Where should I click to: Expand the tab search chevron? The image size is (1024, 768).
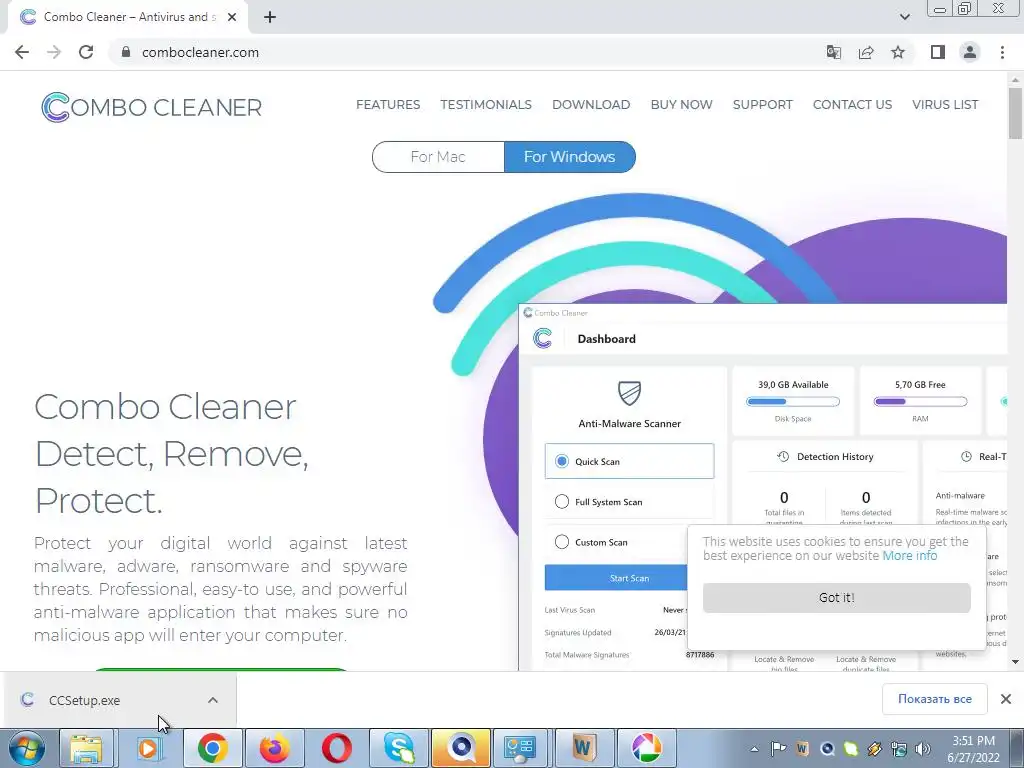(904, 17)
